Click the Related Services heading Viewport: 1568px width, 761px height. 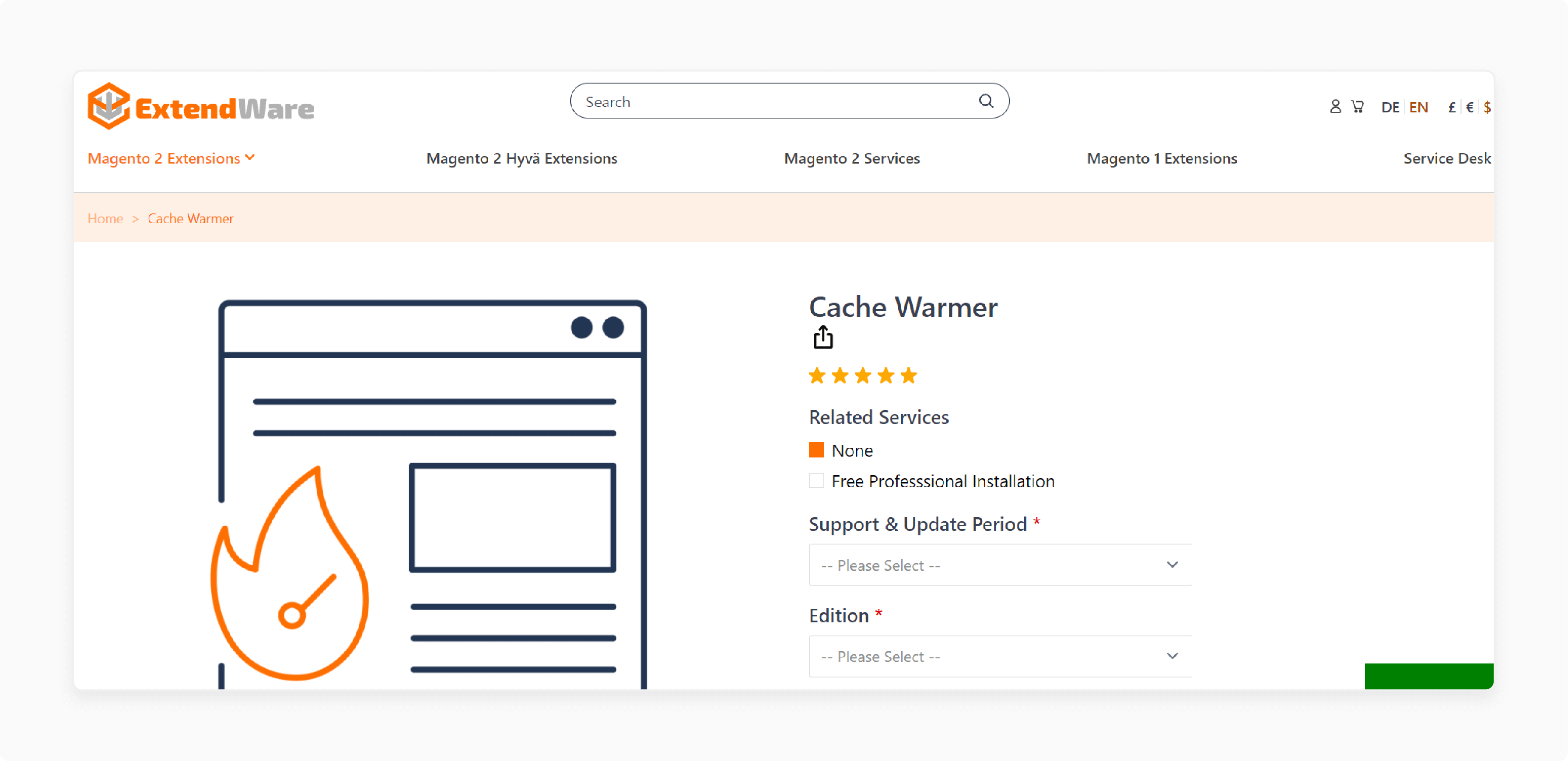(878, 417)
